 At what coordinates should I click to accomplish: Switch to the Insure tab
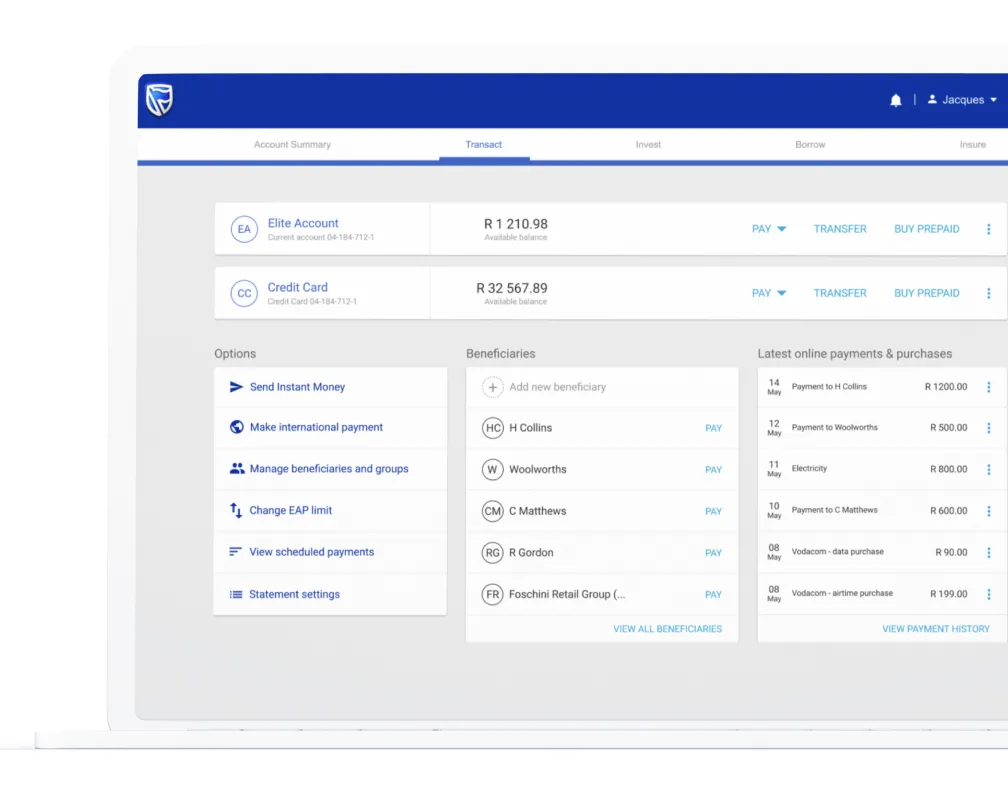(973, 145)
